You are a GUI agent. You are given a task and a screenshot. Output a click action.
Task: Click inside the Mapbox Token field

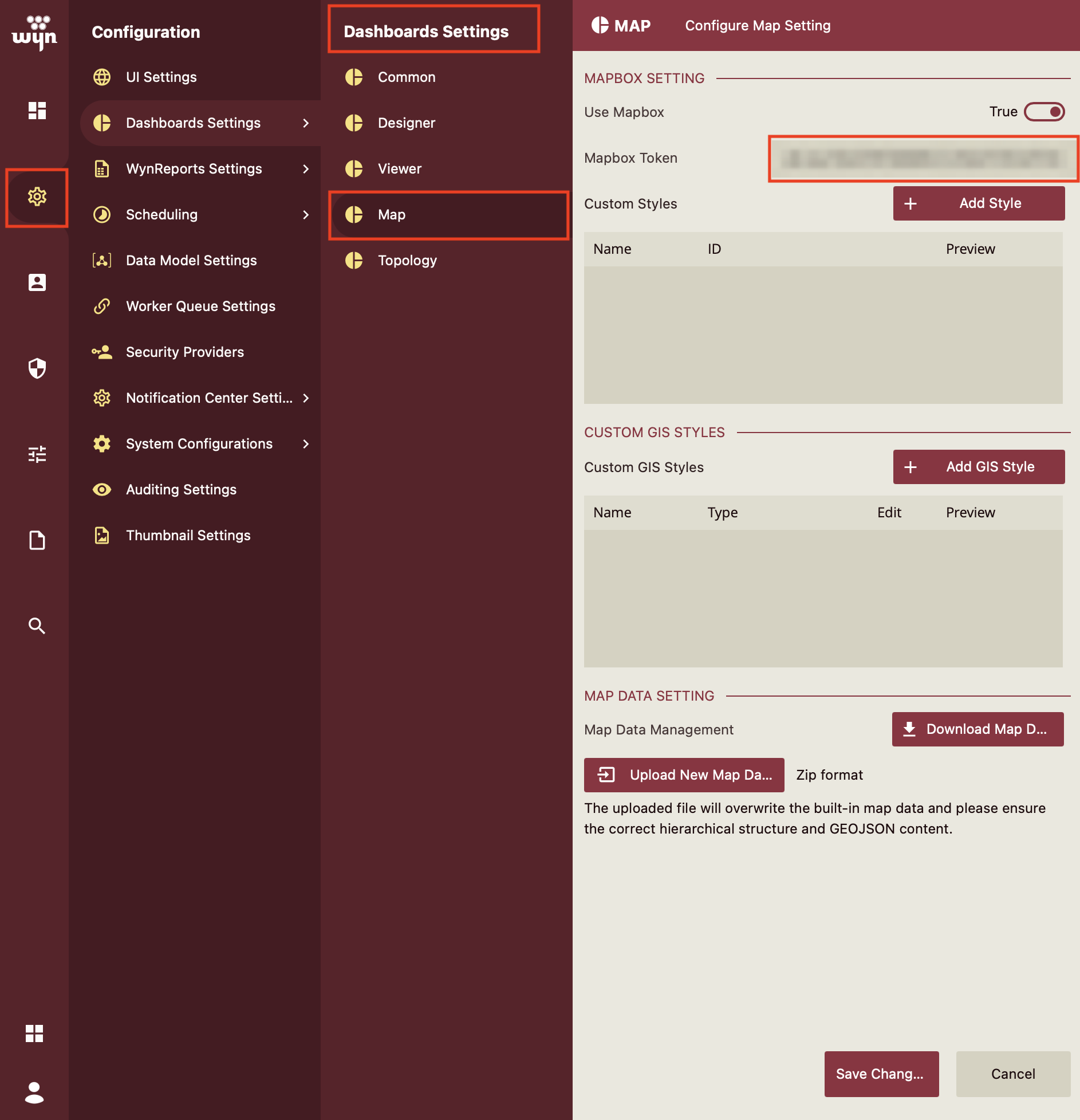923,159
